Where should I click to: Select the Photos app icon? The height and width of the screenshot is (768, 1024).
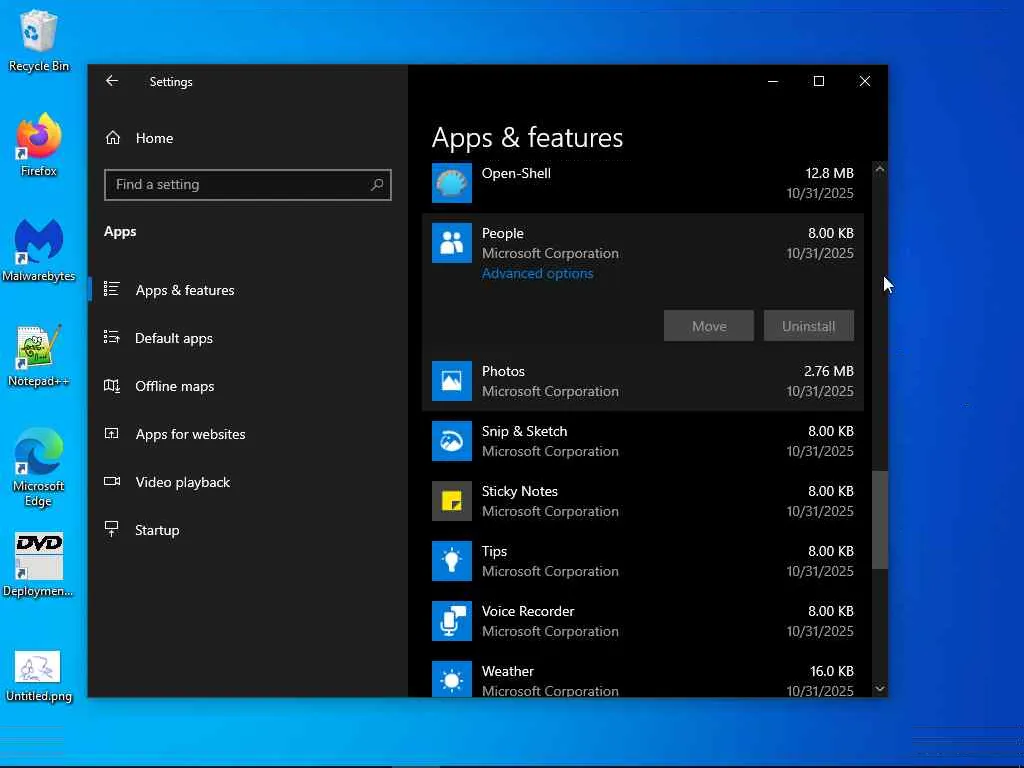pyautogui.click(x=452, y=381)
